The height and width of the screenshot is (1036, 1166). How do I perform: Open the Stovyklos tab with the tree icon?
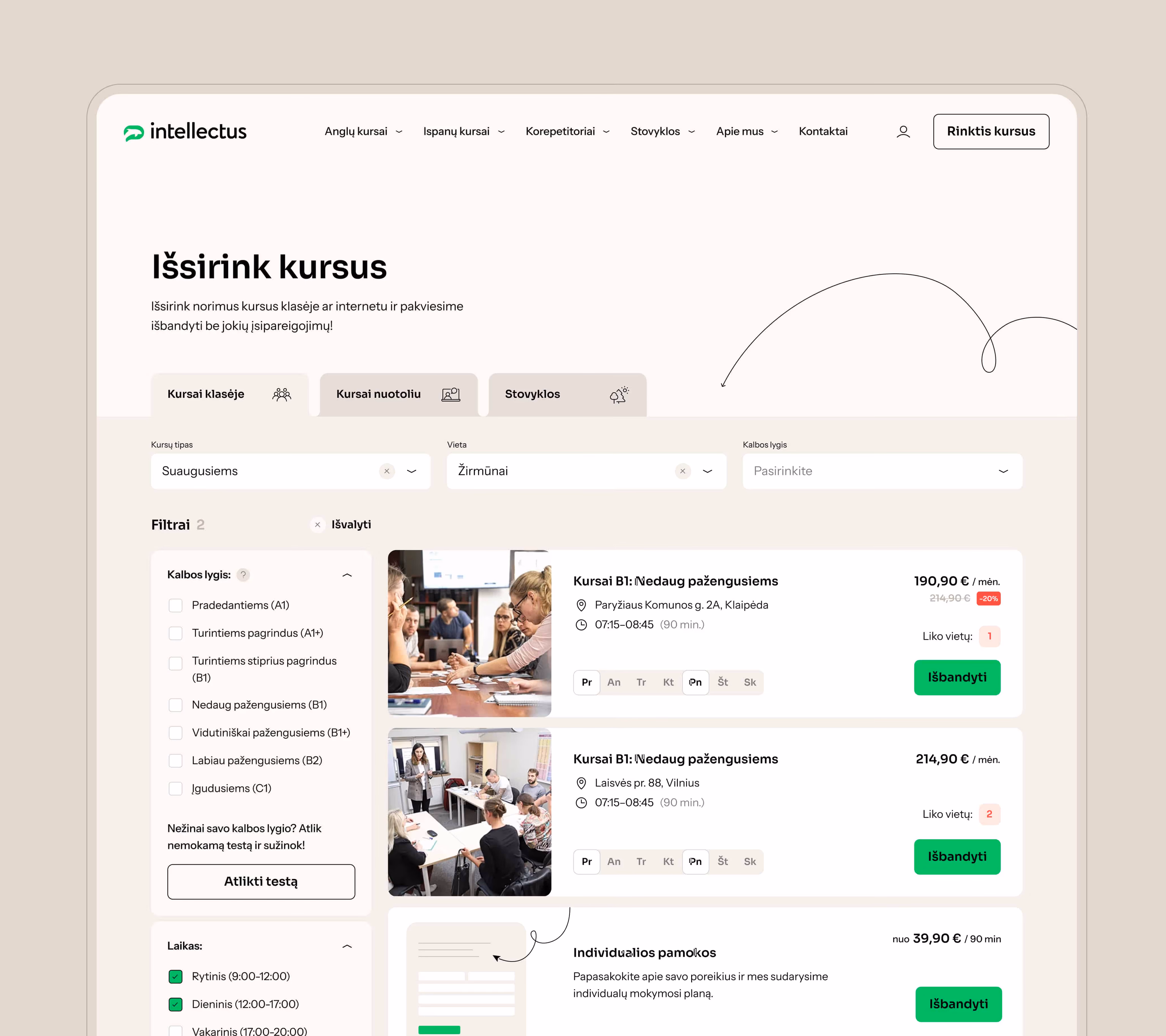click(567, 394)
